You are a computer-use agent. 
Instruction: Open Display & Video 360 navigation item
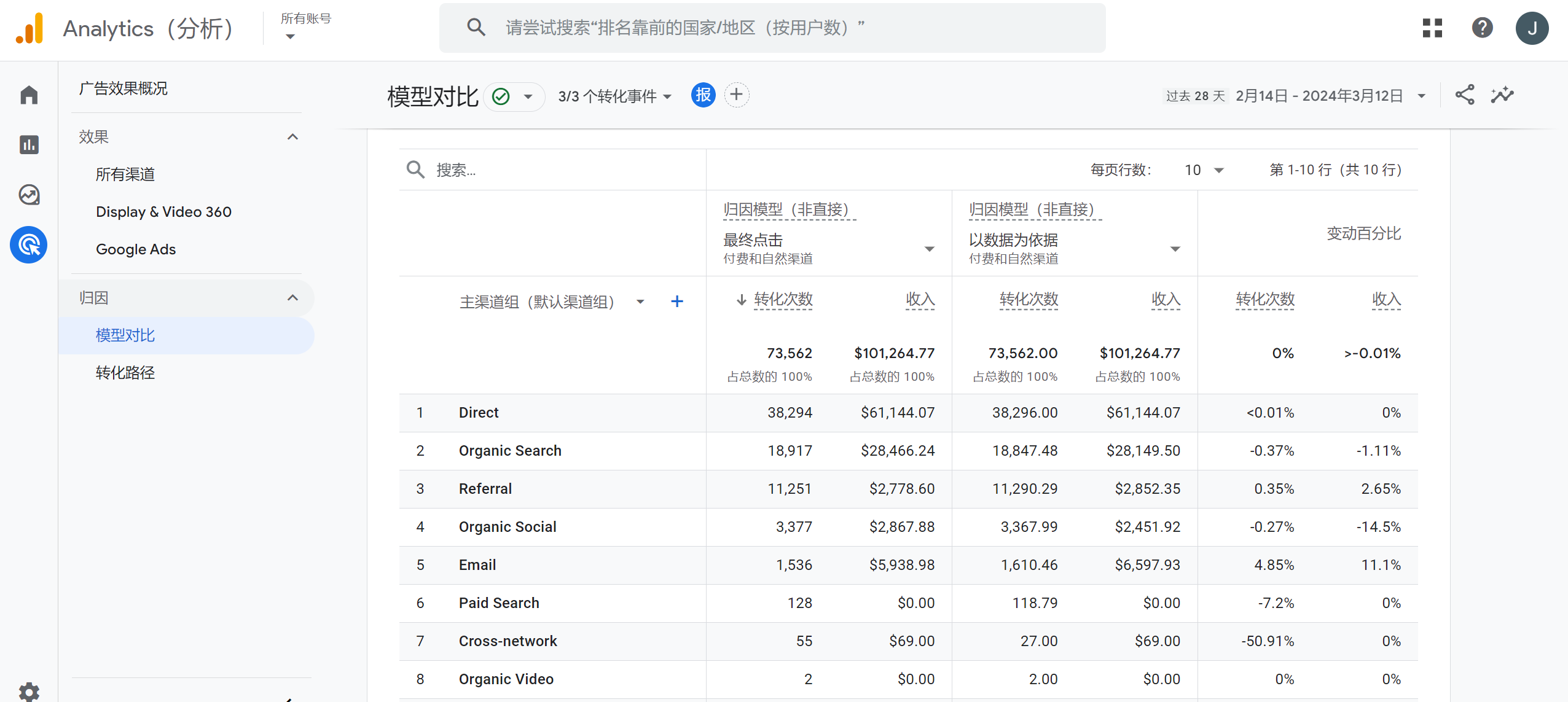[x=163, y=212]
